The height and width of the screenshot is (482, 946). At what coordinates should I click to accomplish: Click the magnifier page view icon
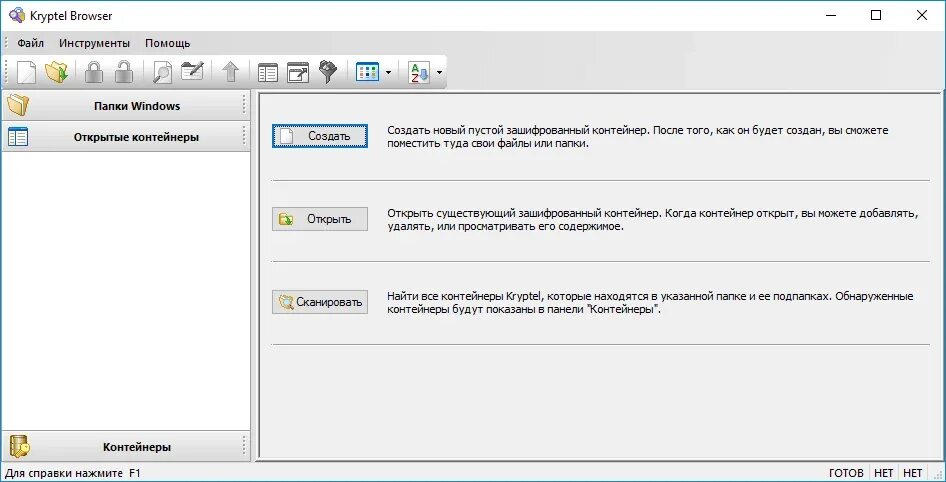point(162,72)
